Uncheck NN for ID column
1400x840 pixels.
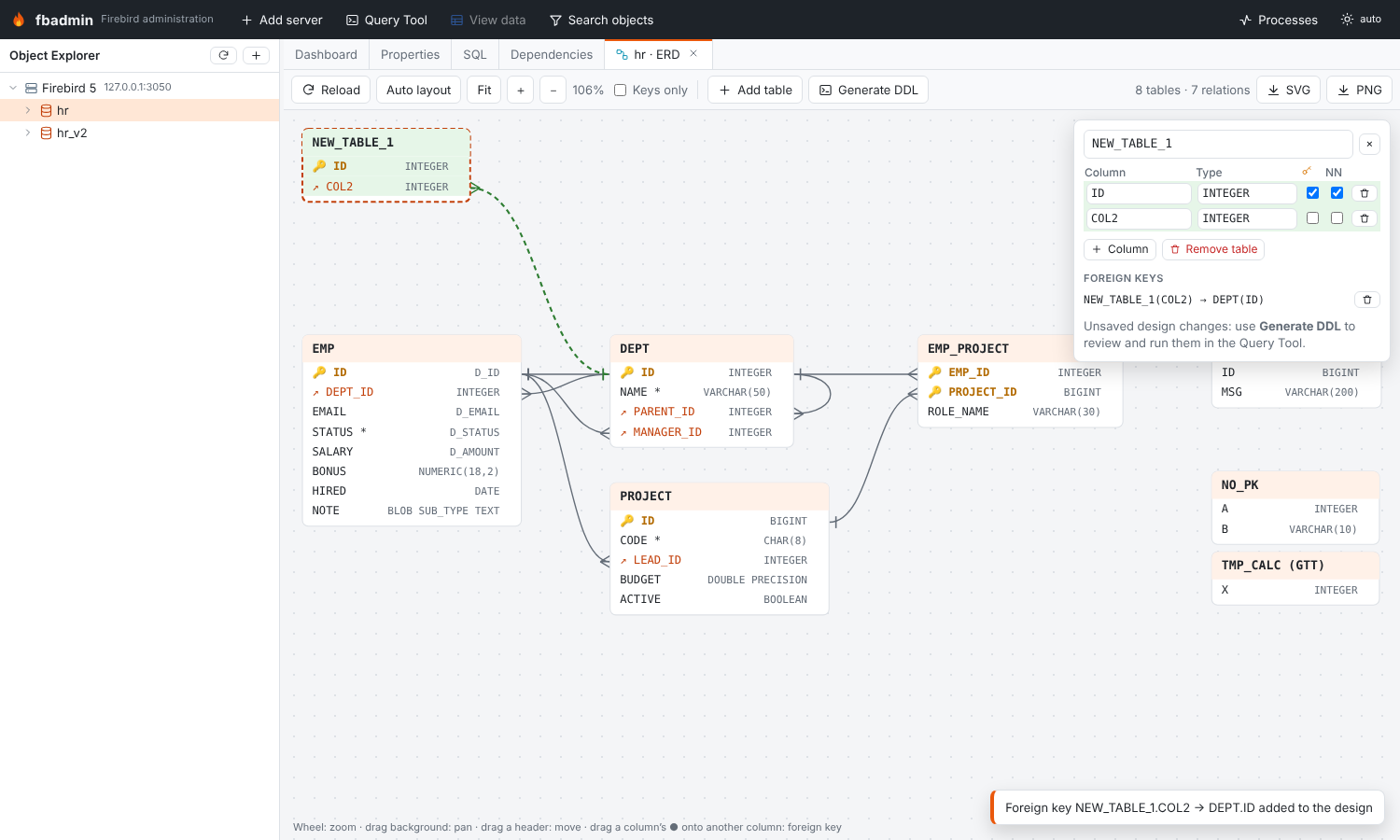coord(1337,193)
